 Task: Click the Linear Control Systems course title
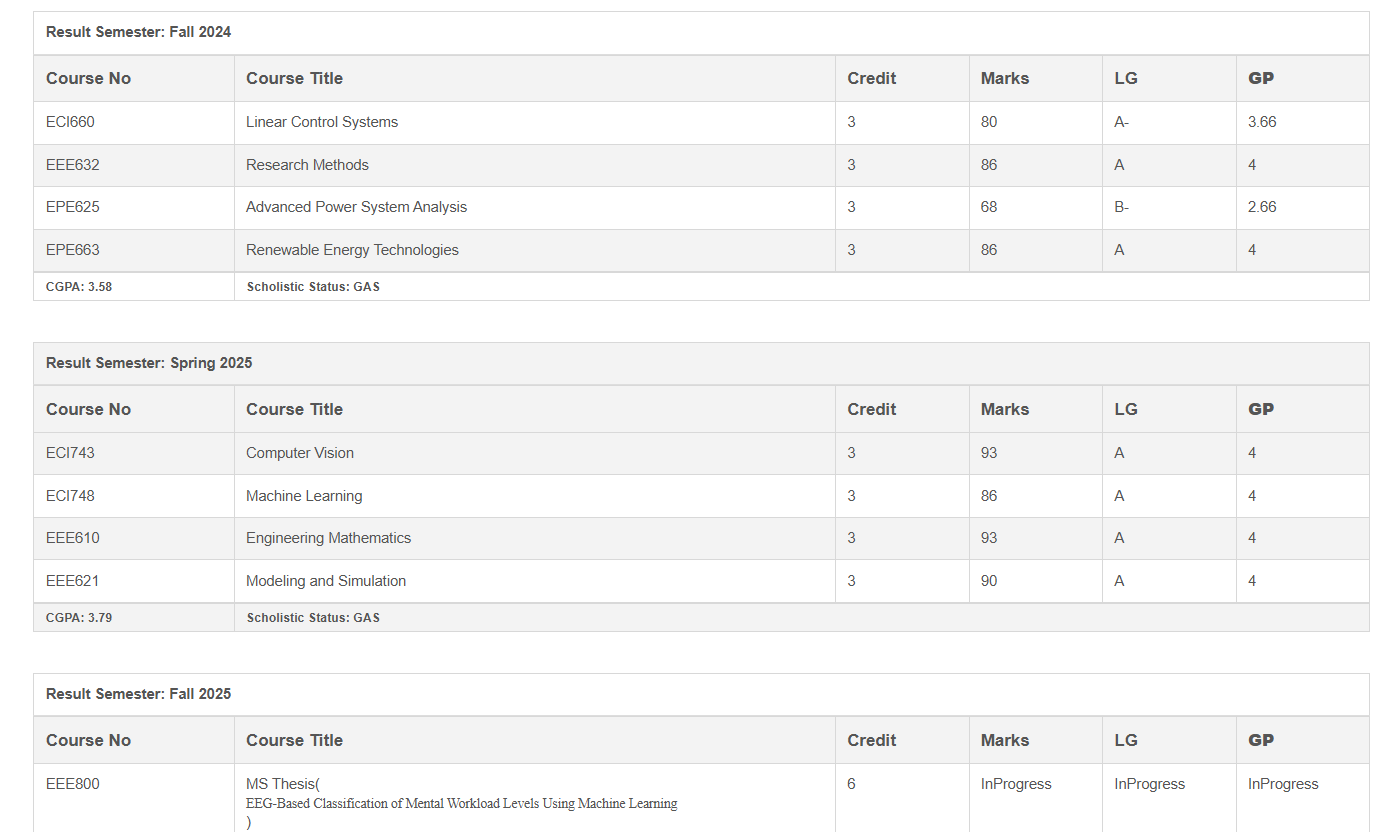click(x=322, y=122)
